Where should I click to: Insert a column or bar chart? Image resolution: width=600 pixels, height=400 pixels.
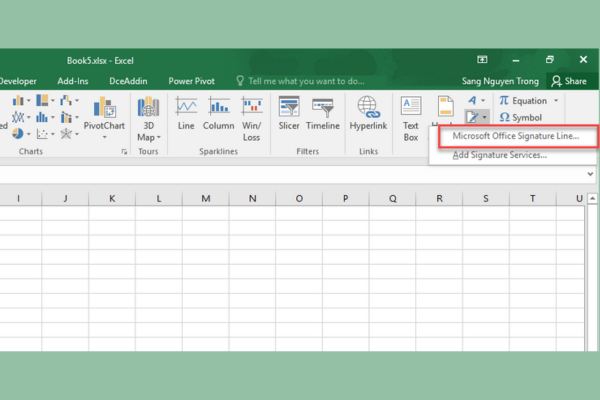18,101
